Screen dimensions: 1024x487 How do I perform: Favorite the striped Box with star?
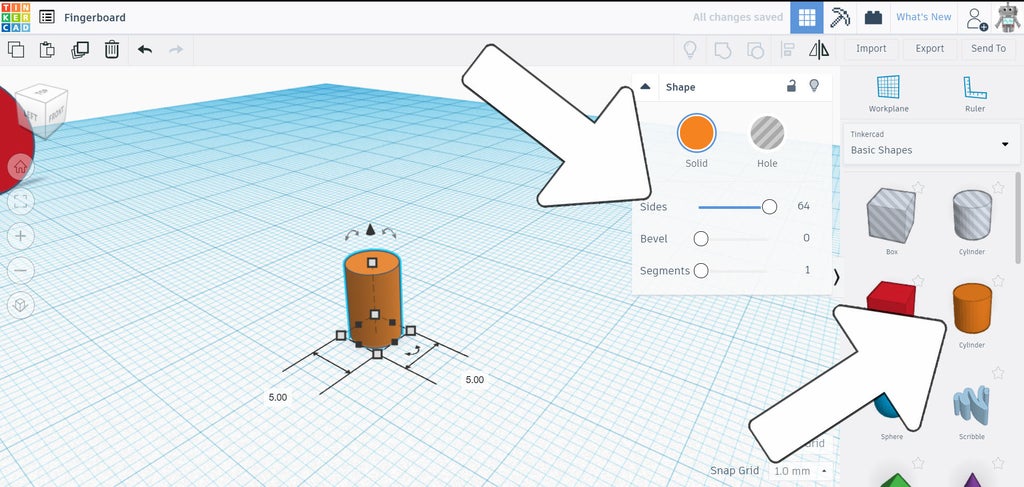click(918, 187)
